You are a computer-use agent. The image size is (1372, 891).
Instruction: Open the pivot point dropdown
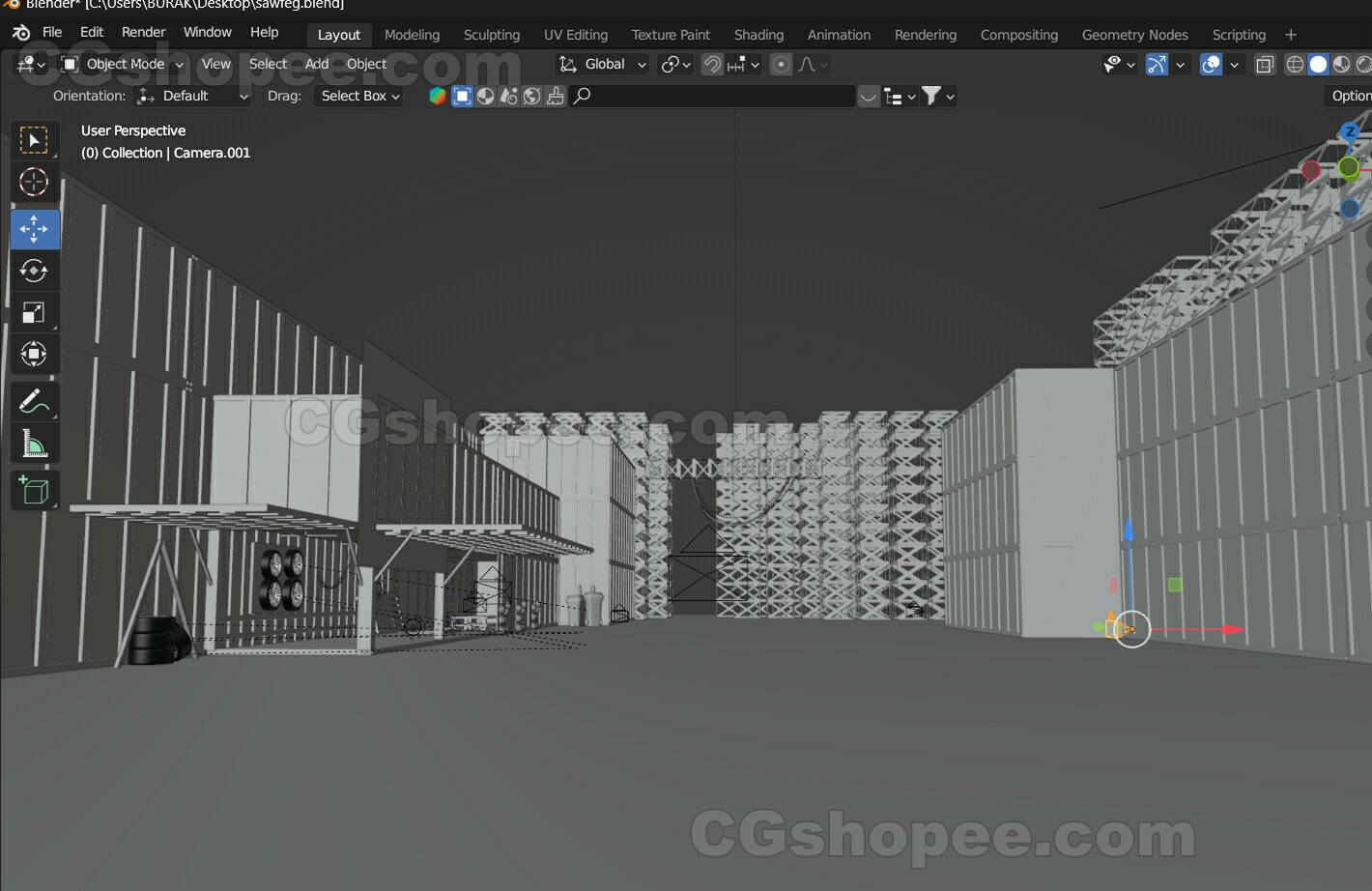(x=675, y=64)
